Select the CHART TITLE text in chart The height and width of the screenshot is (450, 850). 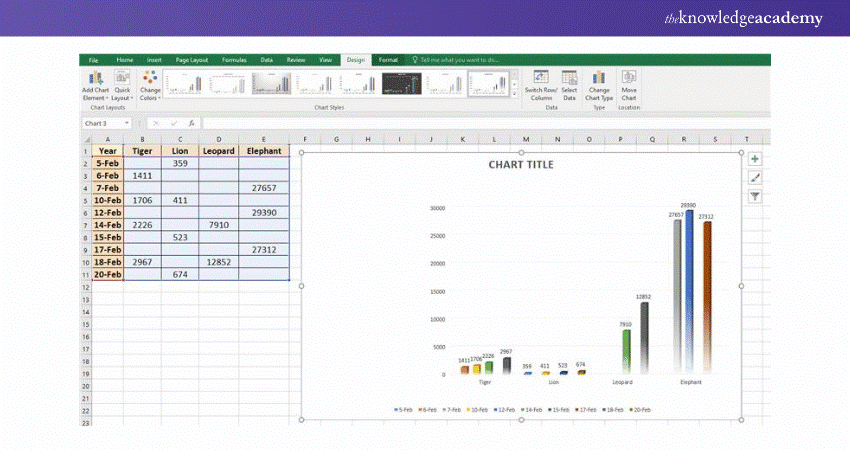[520, 165]
